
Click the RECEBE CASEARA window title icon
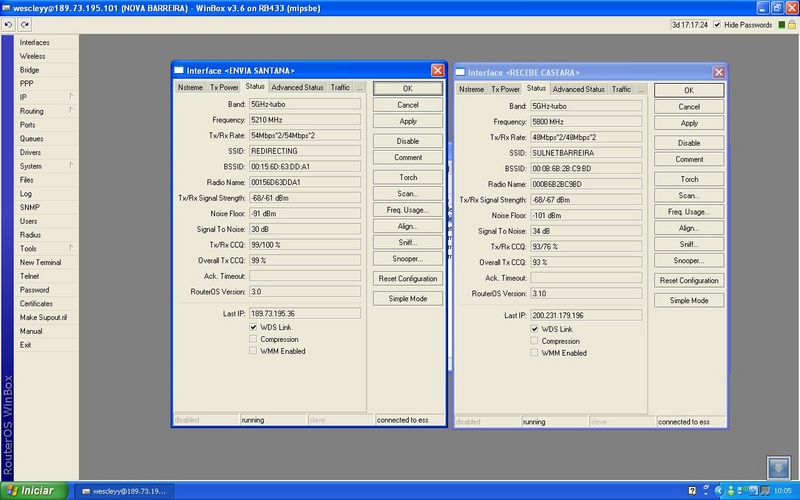[460, 72]
